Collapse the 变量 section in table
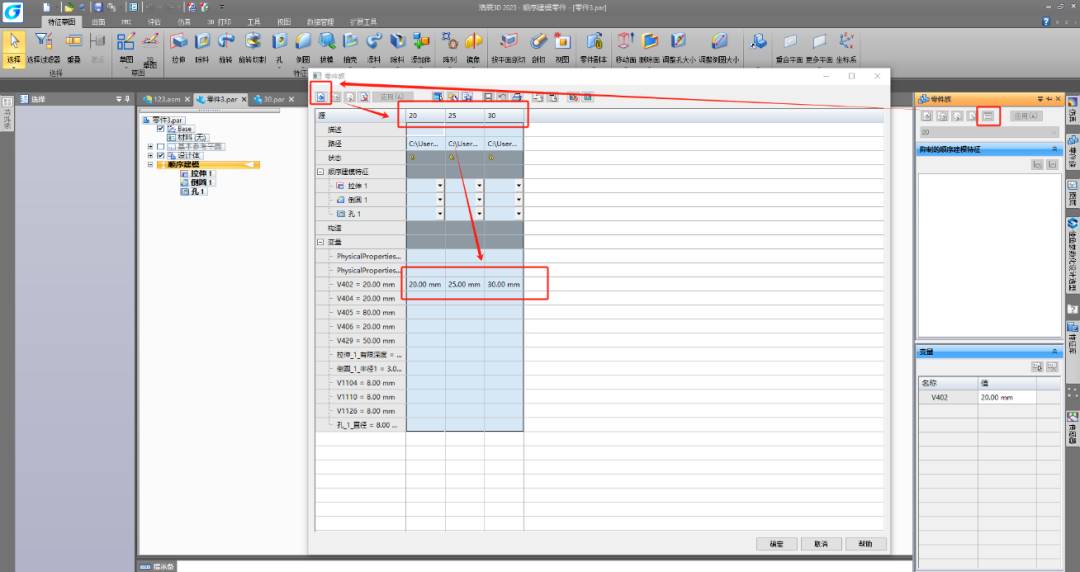The height and width of the screenshot is (572, 1080). tap(321, 242)
